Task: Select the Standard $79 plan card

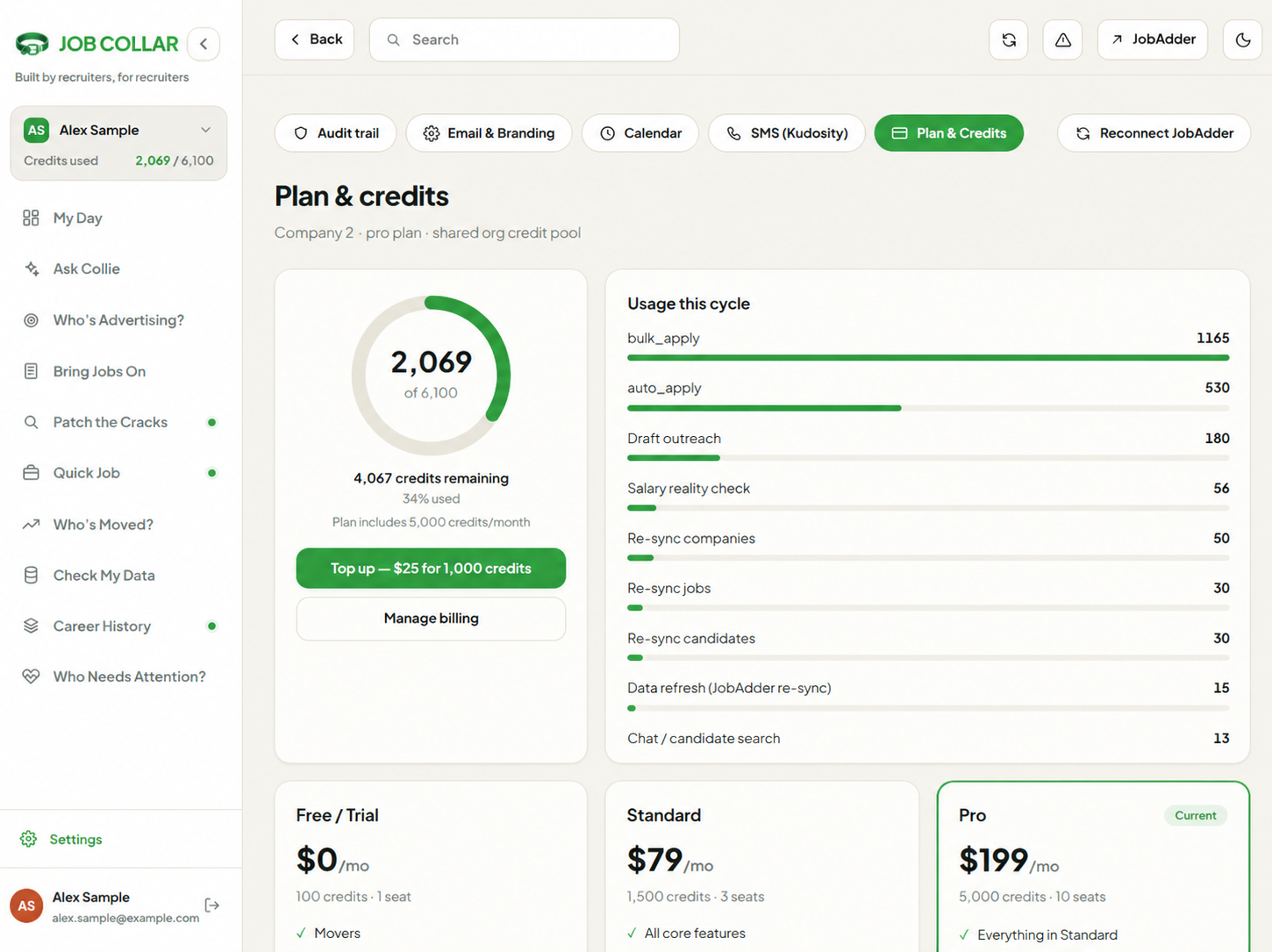Action: [762, 867]
